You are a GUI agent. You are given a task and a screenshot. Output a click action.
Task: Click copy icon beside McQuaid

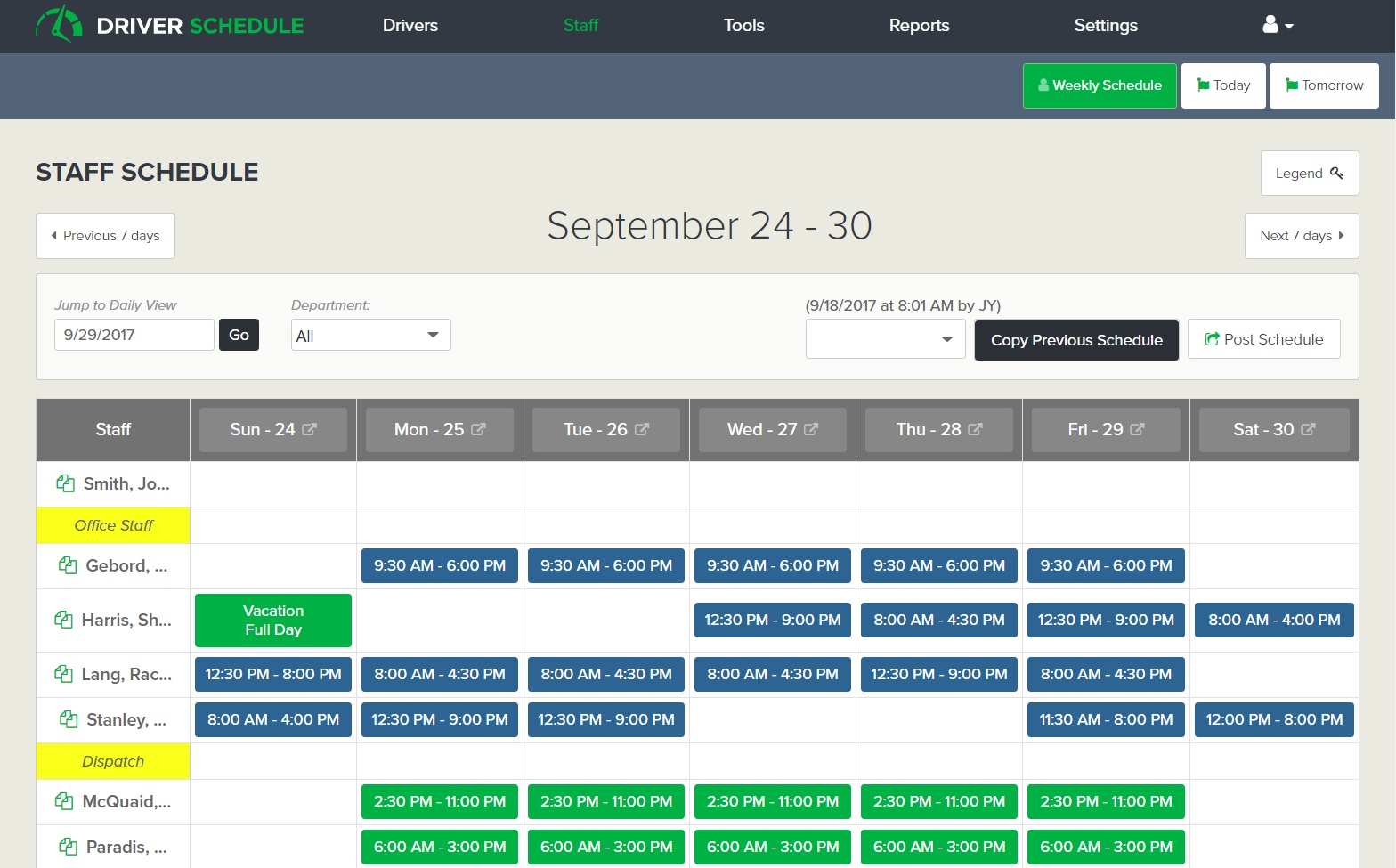[64, 801]
